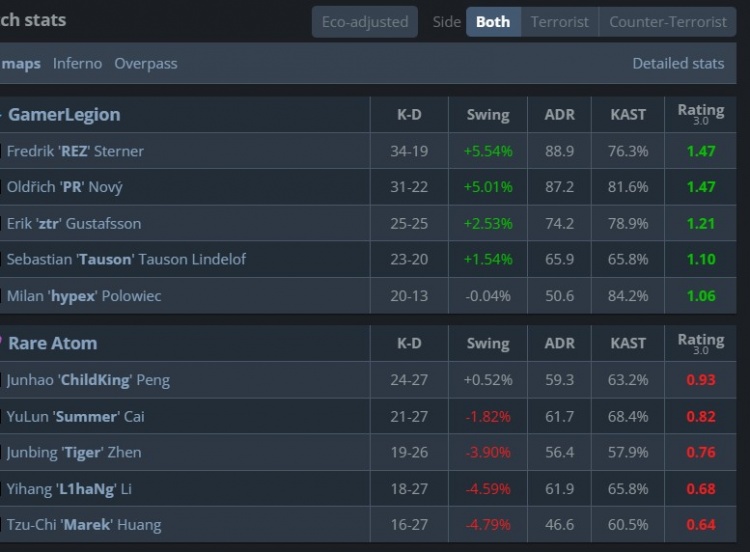750x552 pixels.
Task: View Fredrik 'REZ' Sterner's player profile
Action: [x=75, y=151]
